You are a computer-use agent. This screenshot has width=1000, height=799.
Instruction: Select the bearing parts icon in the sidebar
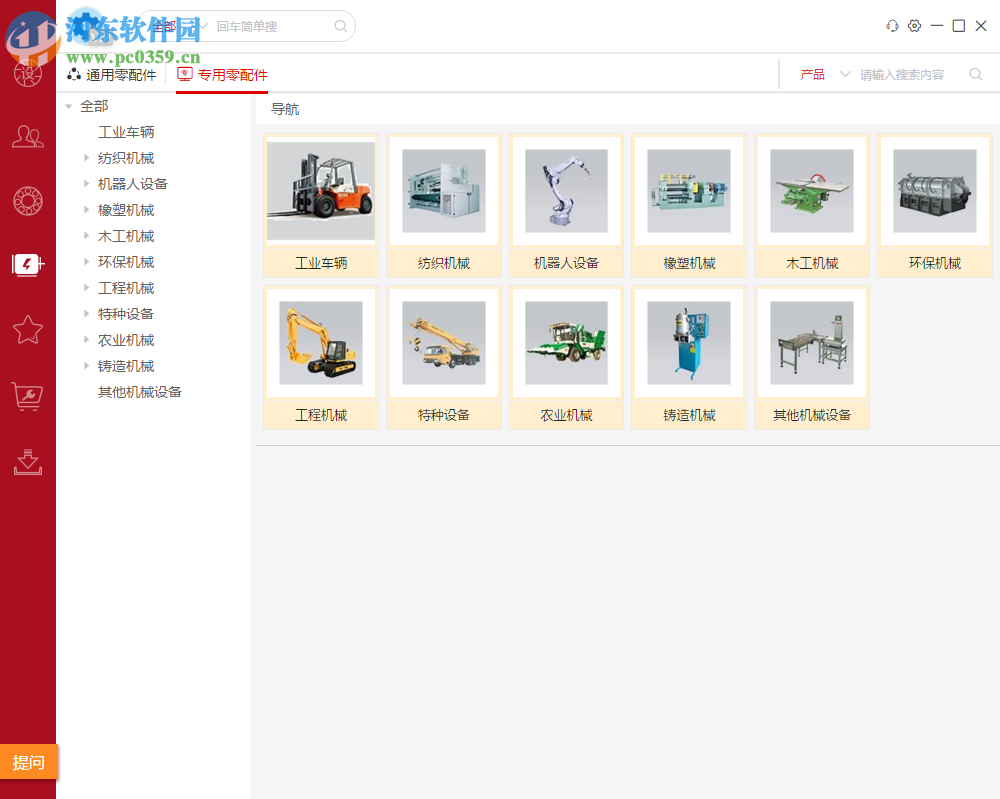(x=28, y=200)
